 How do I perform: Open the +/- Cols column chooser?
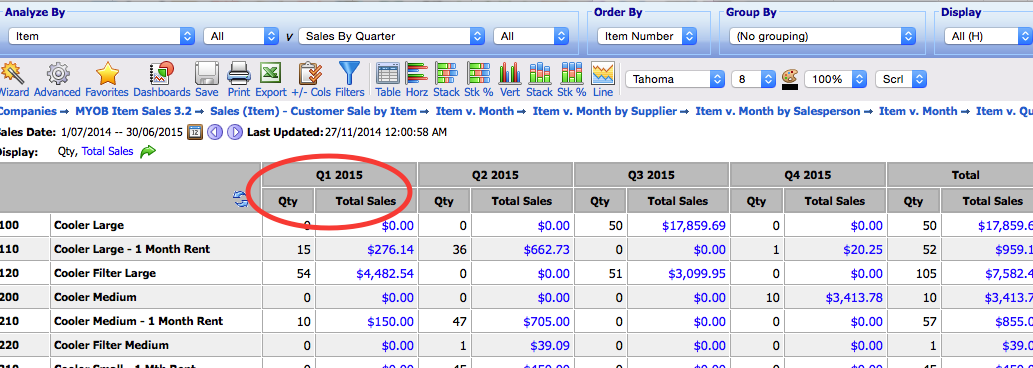point(311,80)
